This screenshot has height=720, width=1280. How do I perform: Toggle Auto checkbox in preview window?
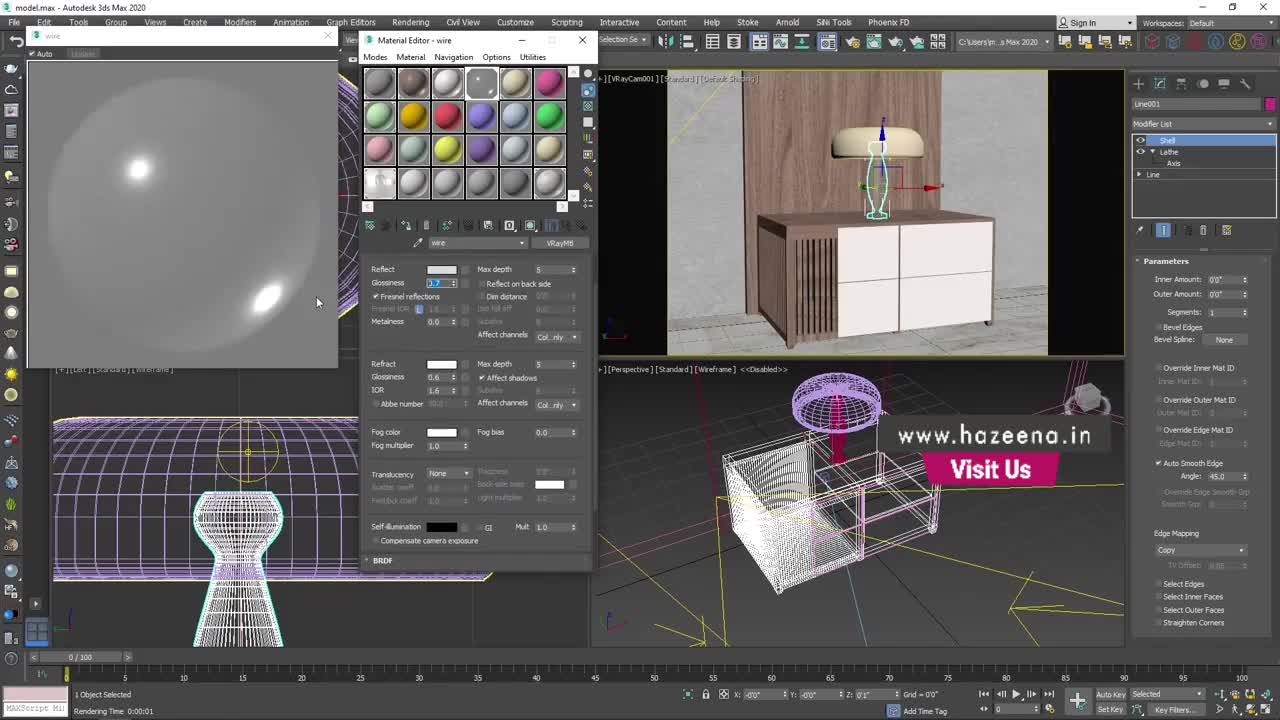(x=32, y=54)
